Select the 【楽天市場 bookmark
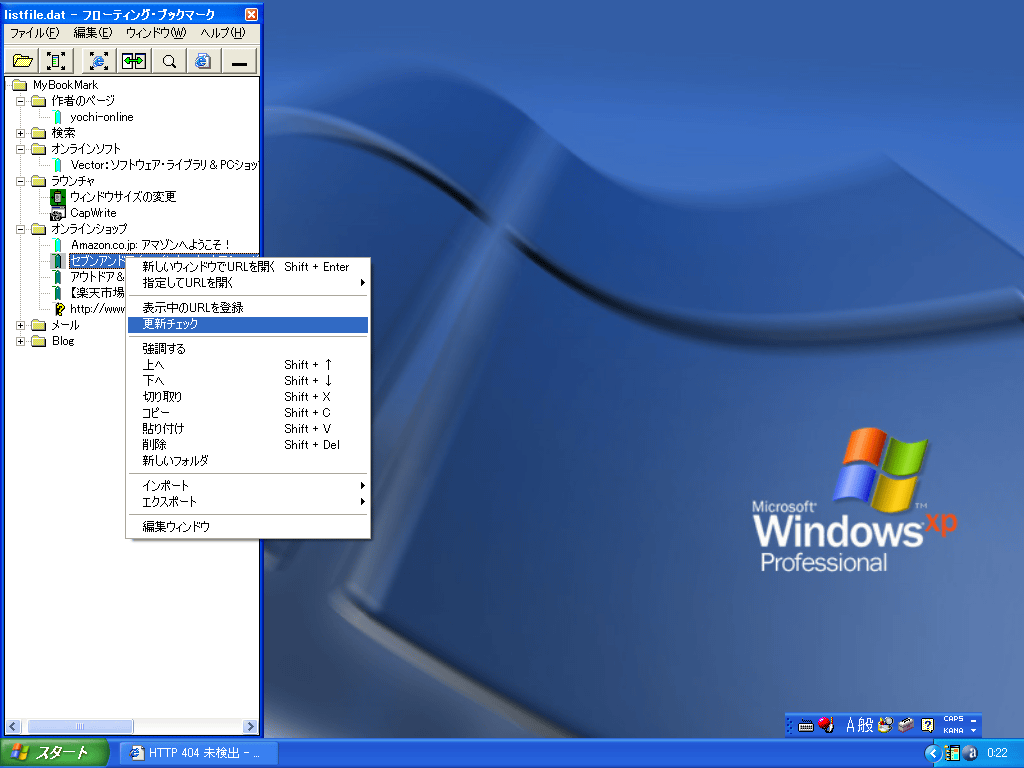 [x=97, y=293]
